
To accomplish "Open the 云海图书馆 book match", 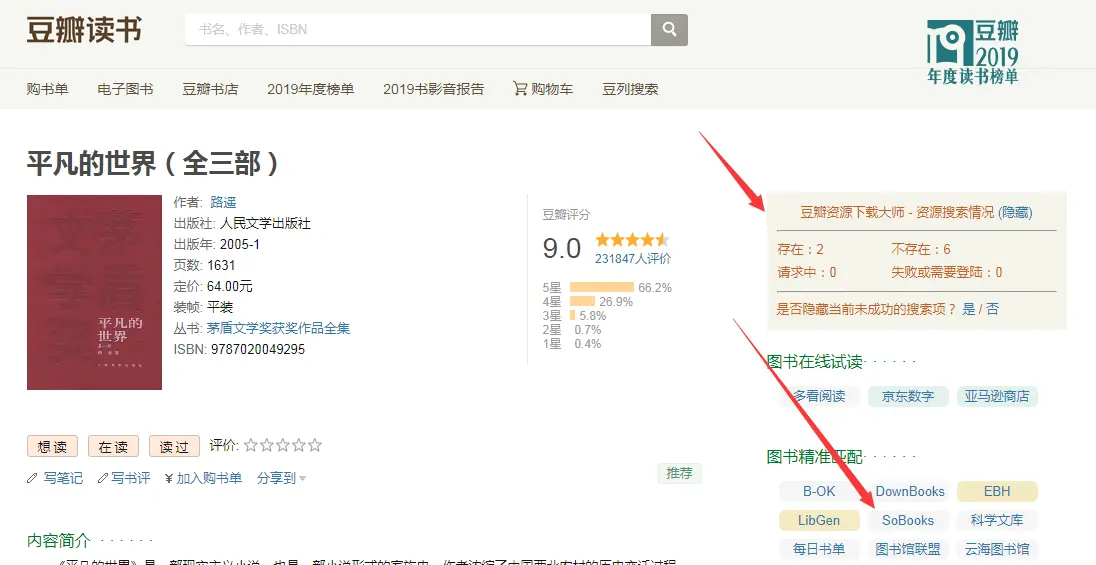I will (997, 549).
